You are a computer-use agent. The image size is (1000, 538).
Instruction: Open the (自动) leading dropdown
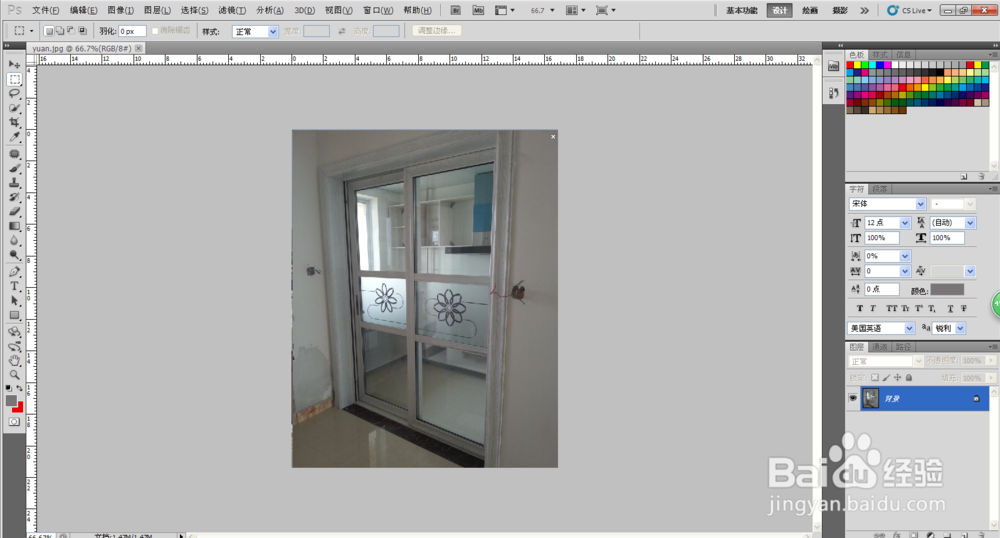970,222
